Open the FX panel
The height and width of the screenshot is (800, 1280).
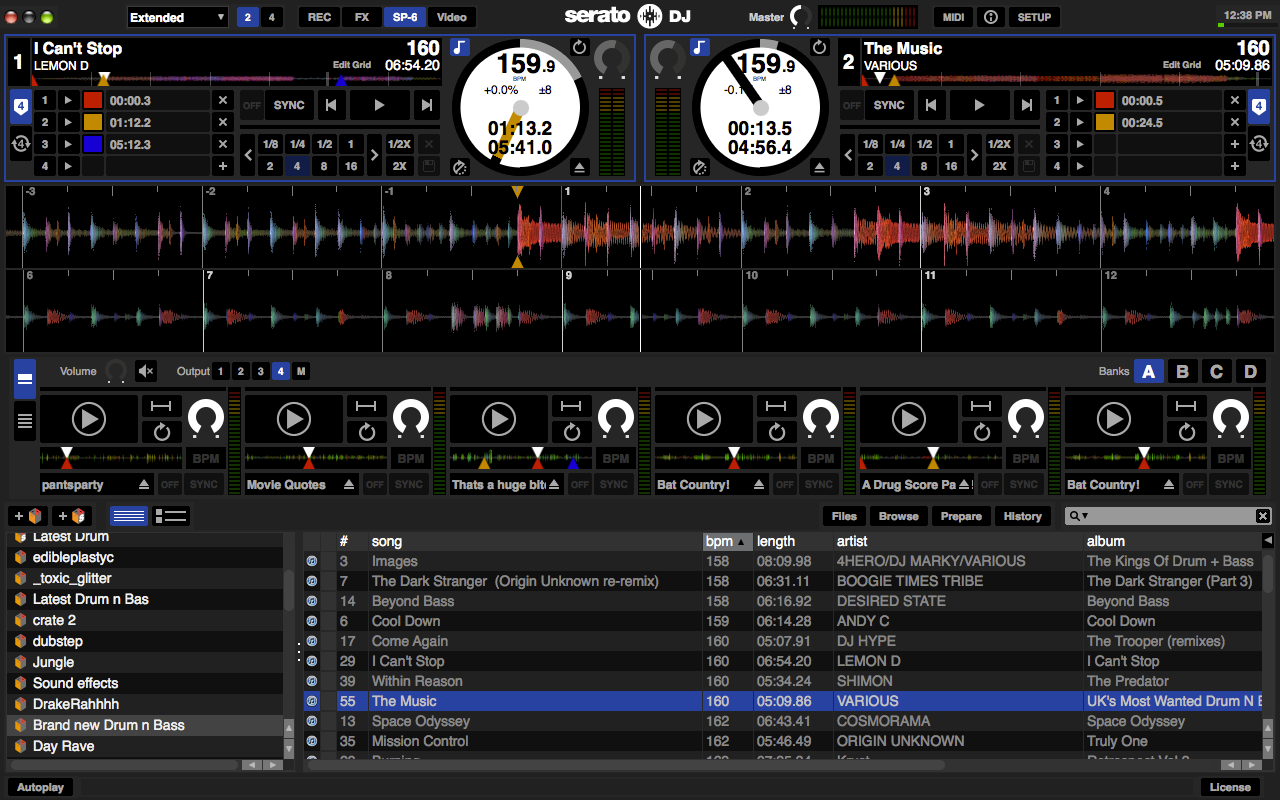click(361, 17)
